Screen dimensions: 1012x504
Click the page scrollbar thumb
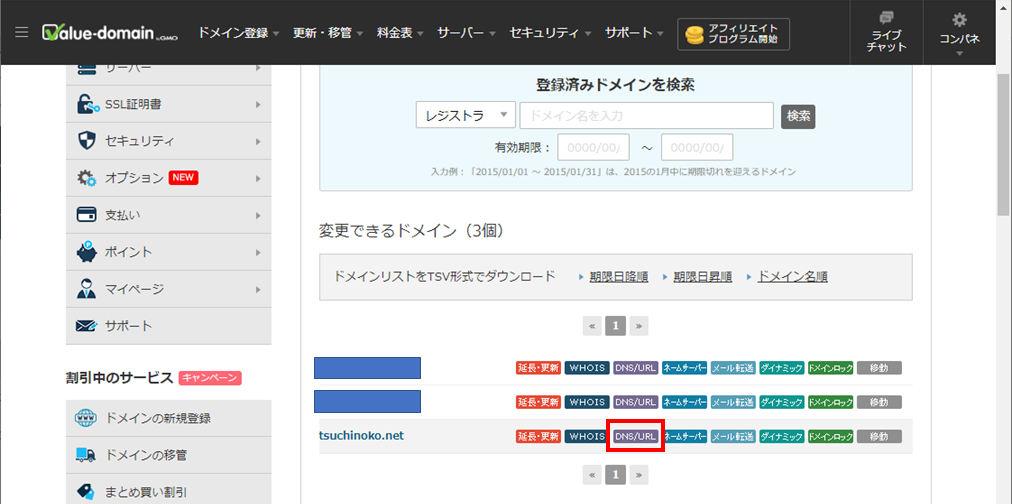tap(1004, 147)
